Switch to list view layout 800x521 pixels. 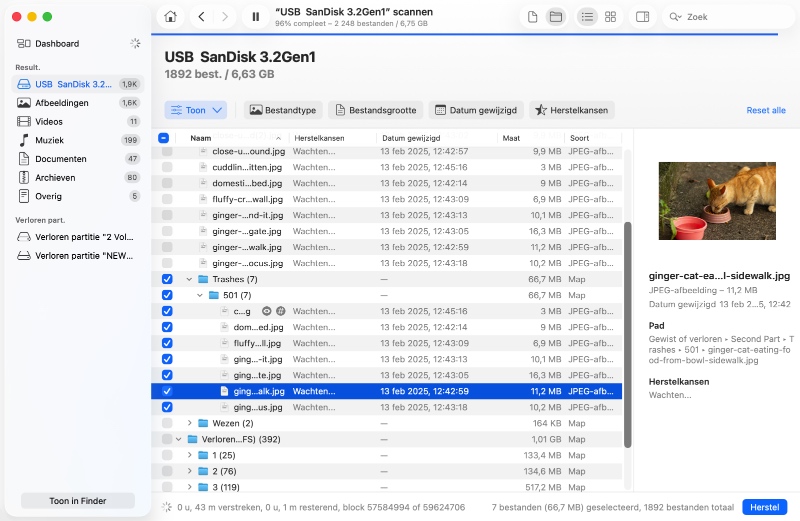click(x=587, y=17)
